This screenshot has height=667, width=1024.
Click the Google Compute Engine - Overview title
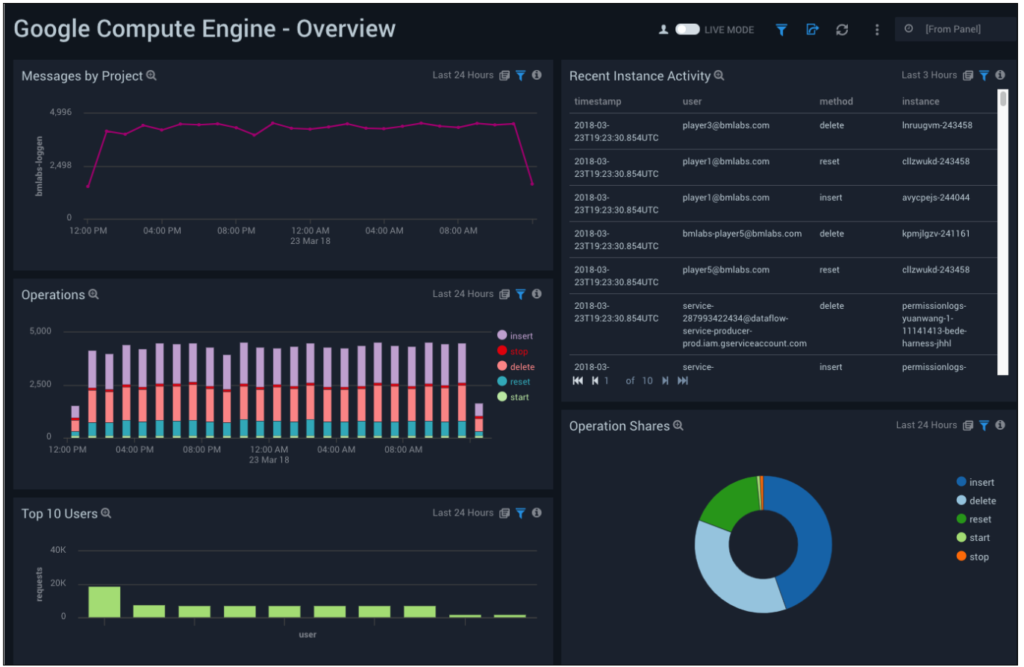pyautogui.click(x=204, y=29)
